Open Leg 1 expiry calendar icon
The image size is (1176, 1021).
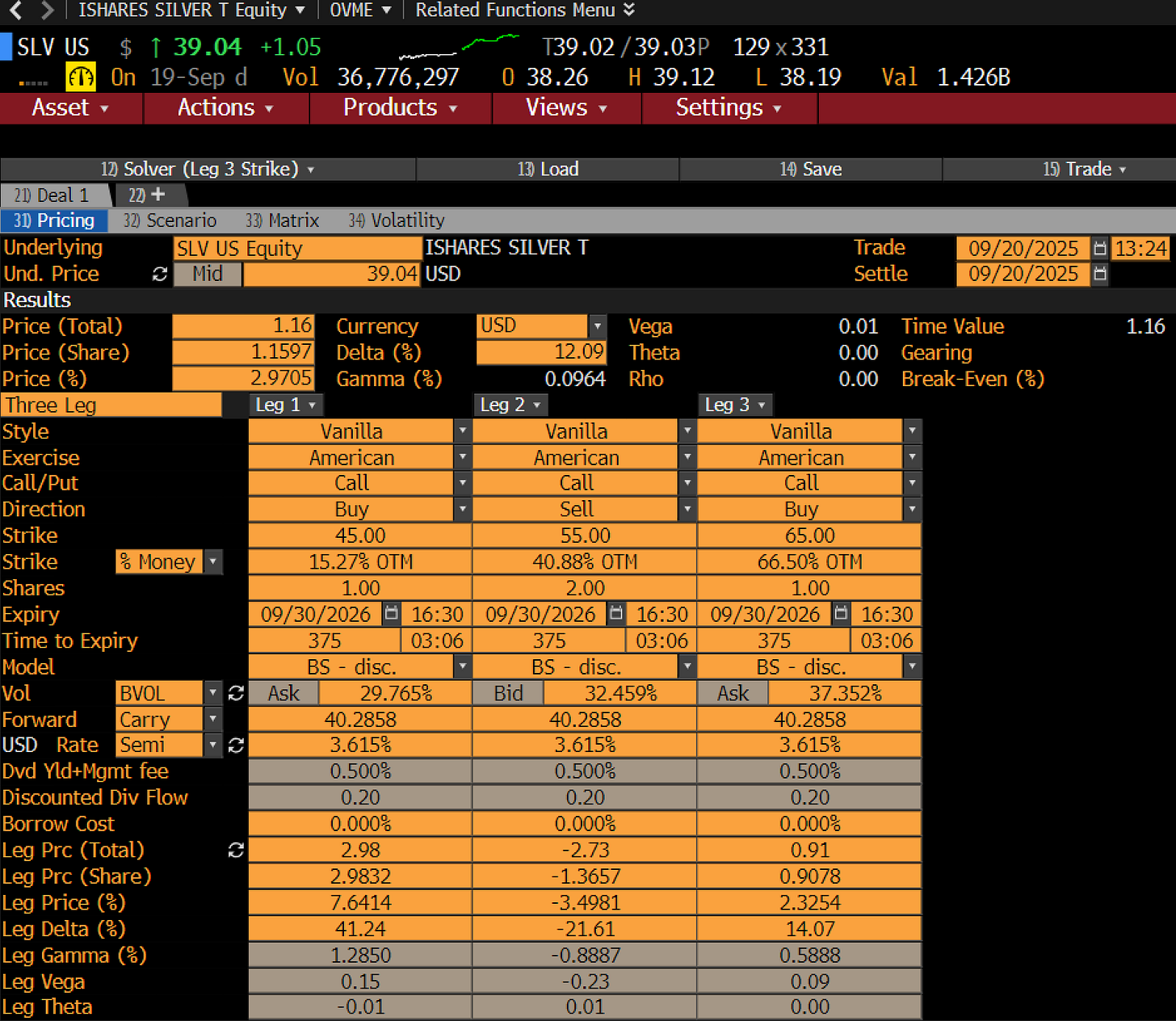391,614
